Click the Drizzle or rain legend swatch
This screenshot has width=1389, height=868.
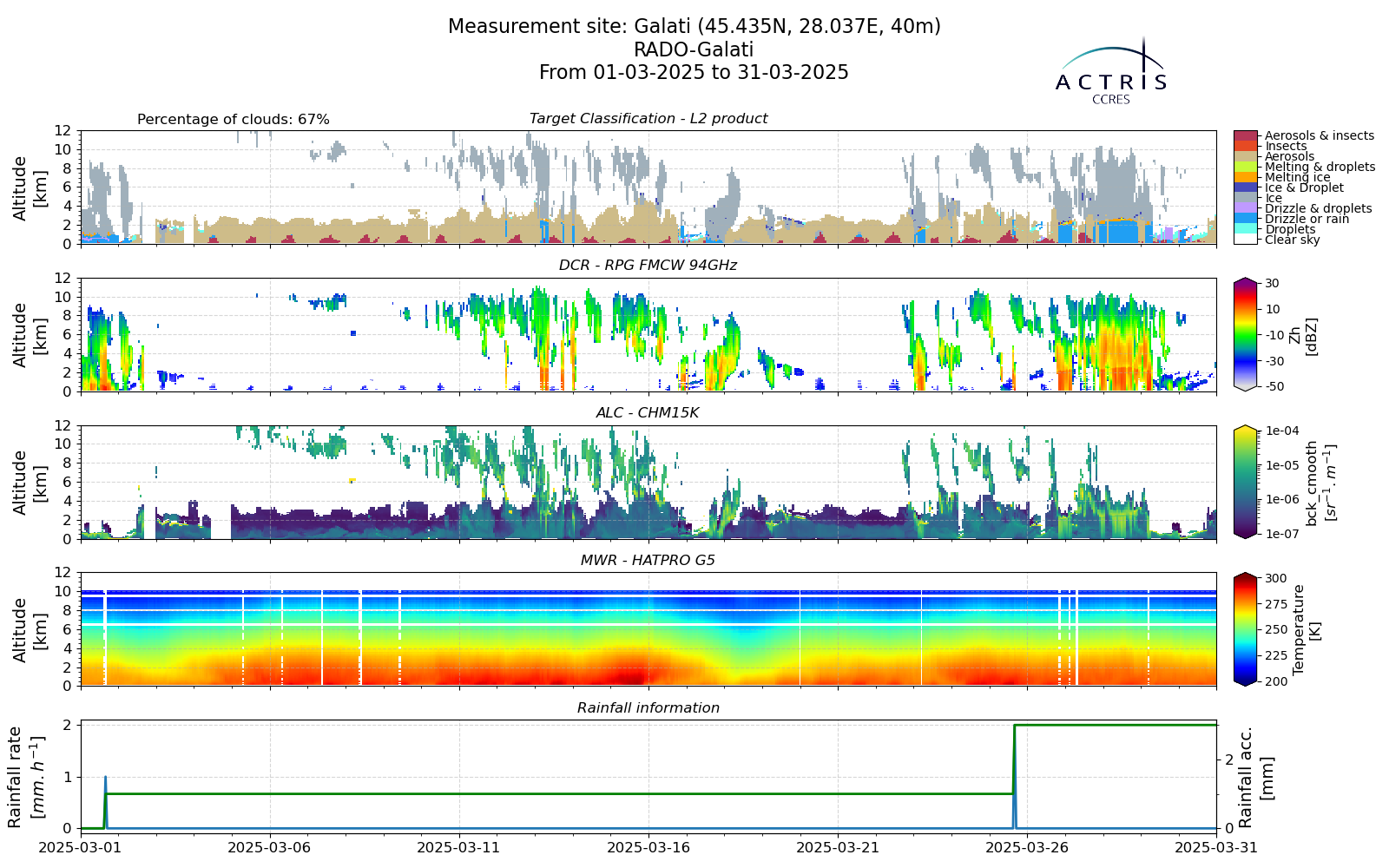click(1245, 219)
